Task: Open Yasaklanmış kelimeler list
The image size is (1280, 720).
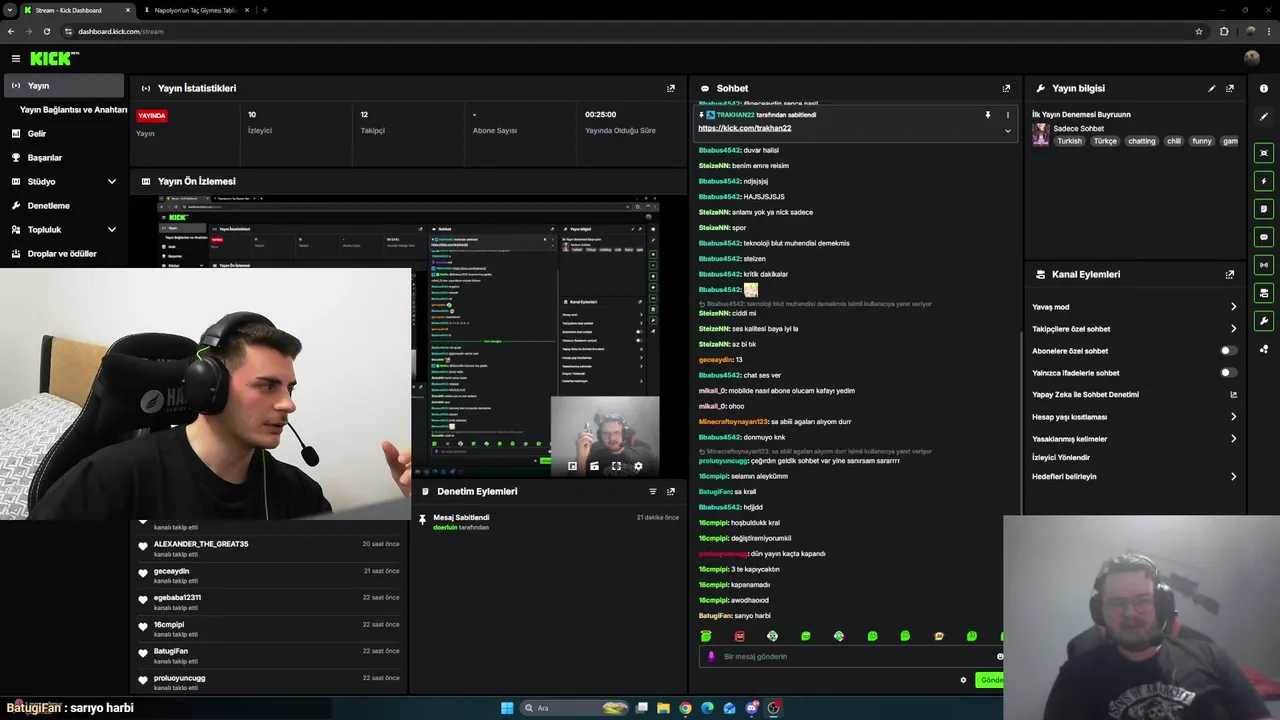Action: tap(1135, 439)
